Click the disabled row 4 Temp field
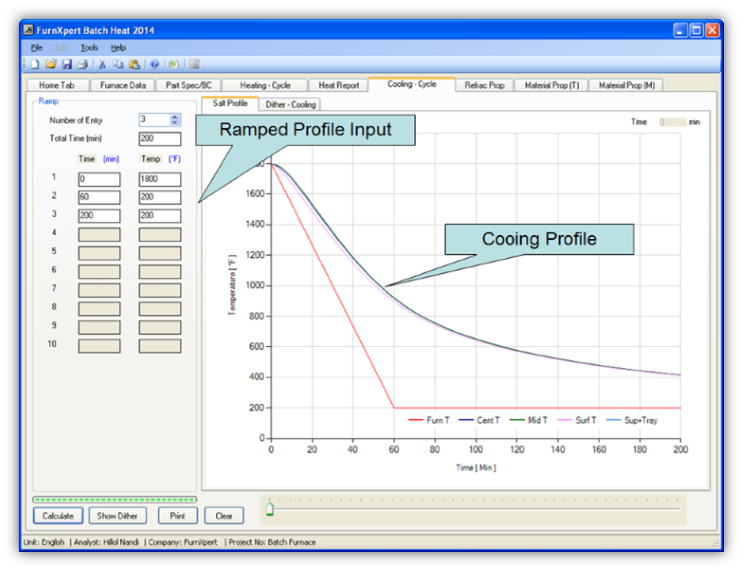 click(160, 235)
